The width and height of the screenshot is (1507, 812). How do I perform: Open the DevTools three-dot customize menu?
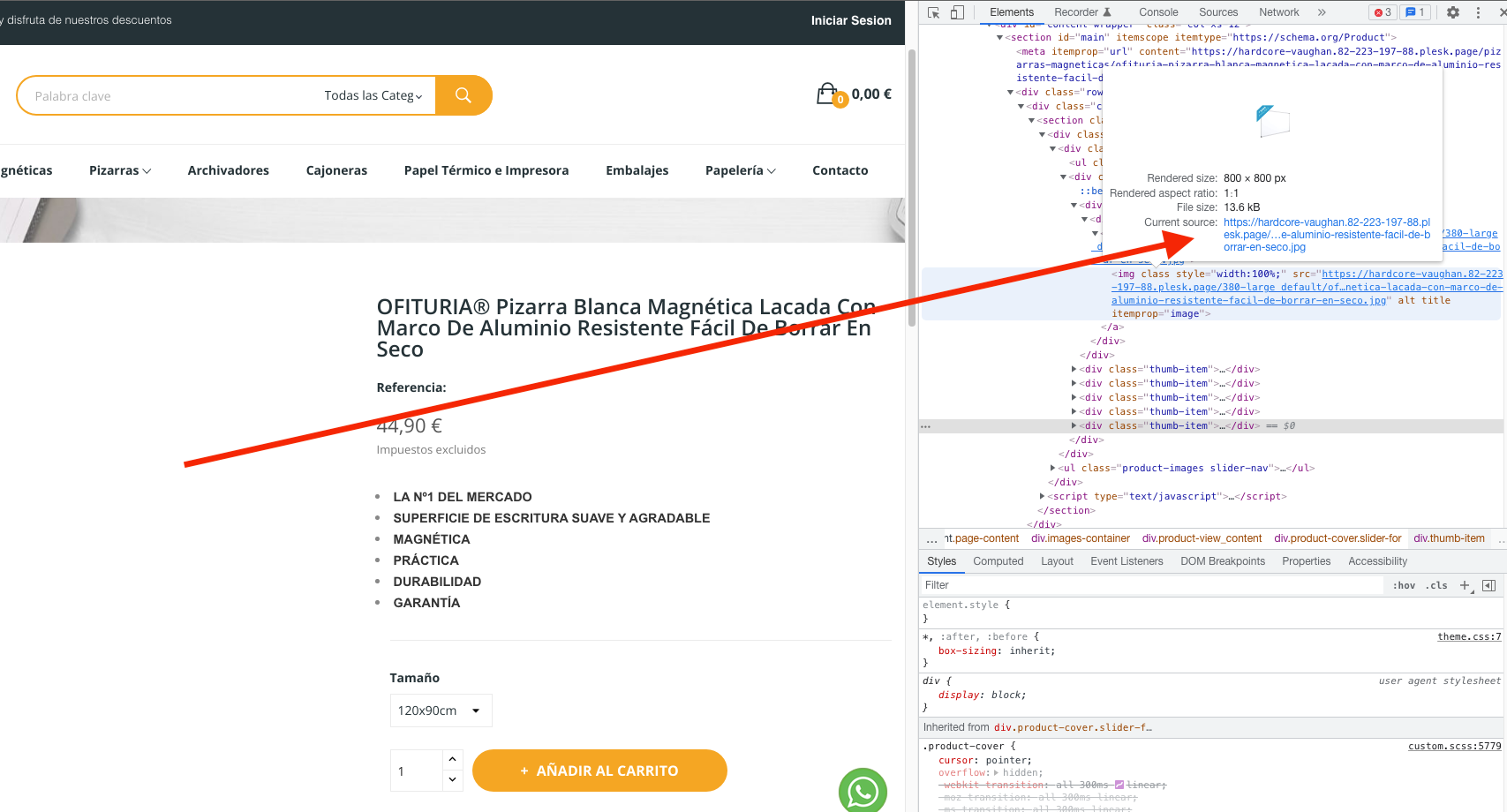[x=1478, y=12]
